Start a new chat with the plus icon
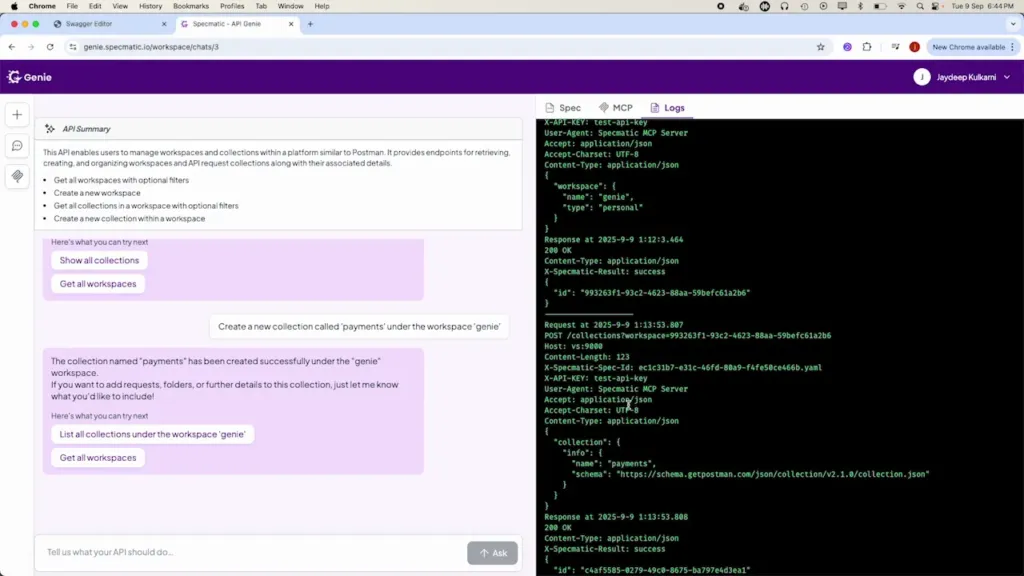Screen dimensions: 1024x576 pos(17,115)
